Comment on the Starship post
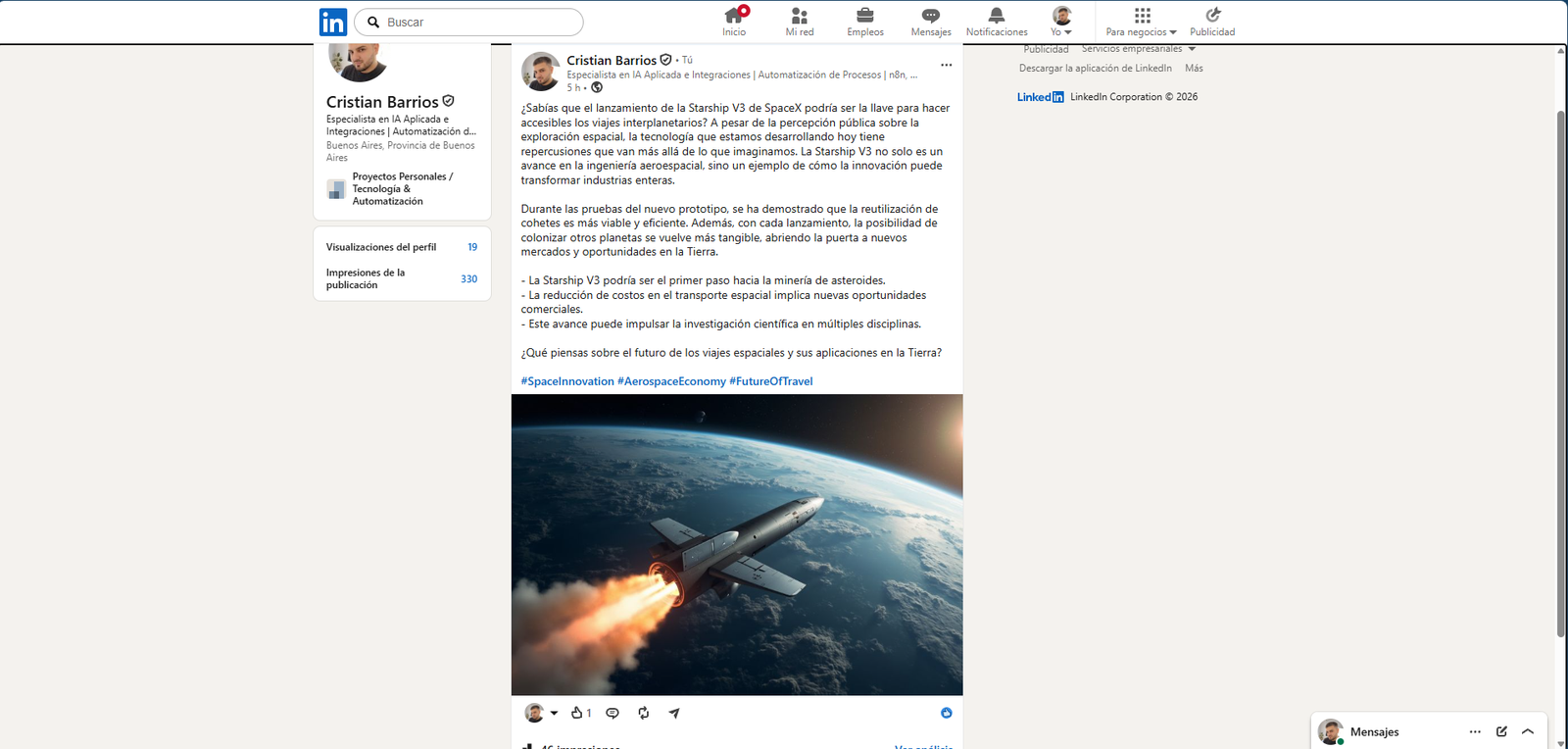This screenshot has width=1568, height=749. pyautogui.click(x=612, y=713)
